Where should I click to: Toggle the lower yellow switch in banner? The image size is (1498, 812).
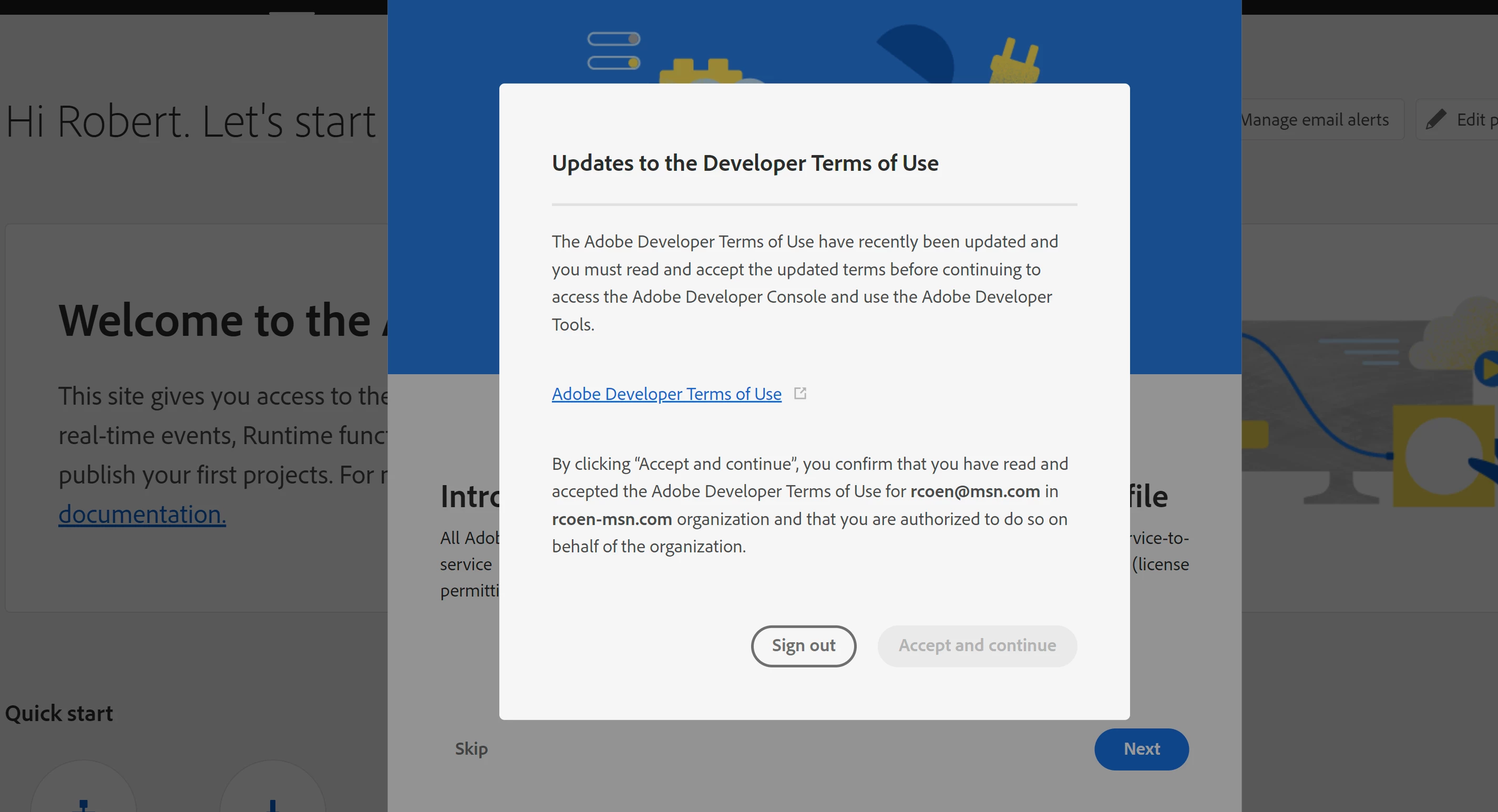coord(613,62)
